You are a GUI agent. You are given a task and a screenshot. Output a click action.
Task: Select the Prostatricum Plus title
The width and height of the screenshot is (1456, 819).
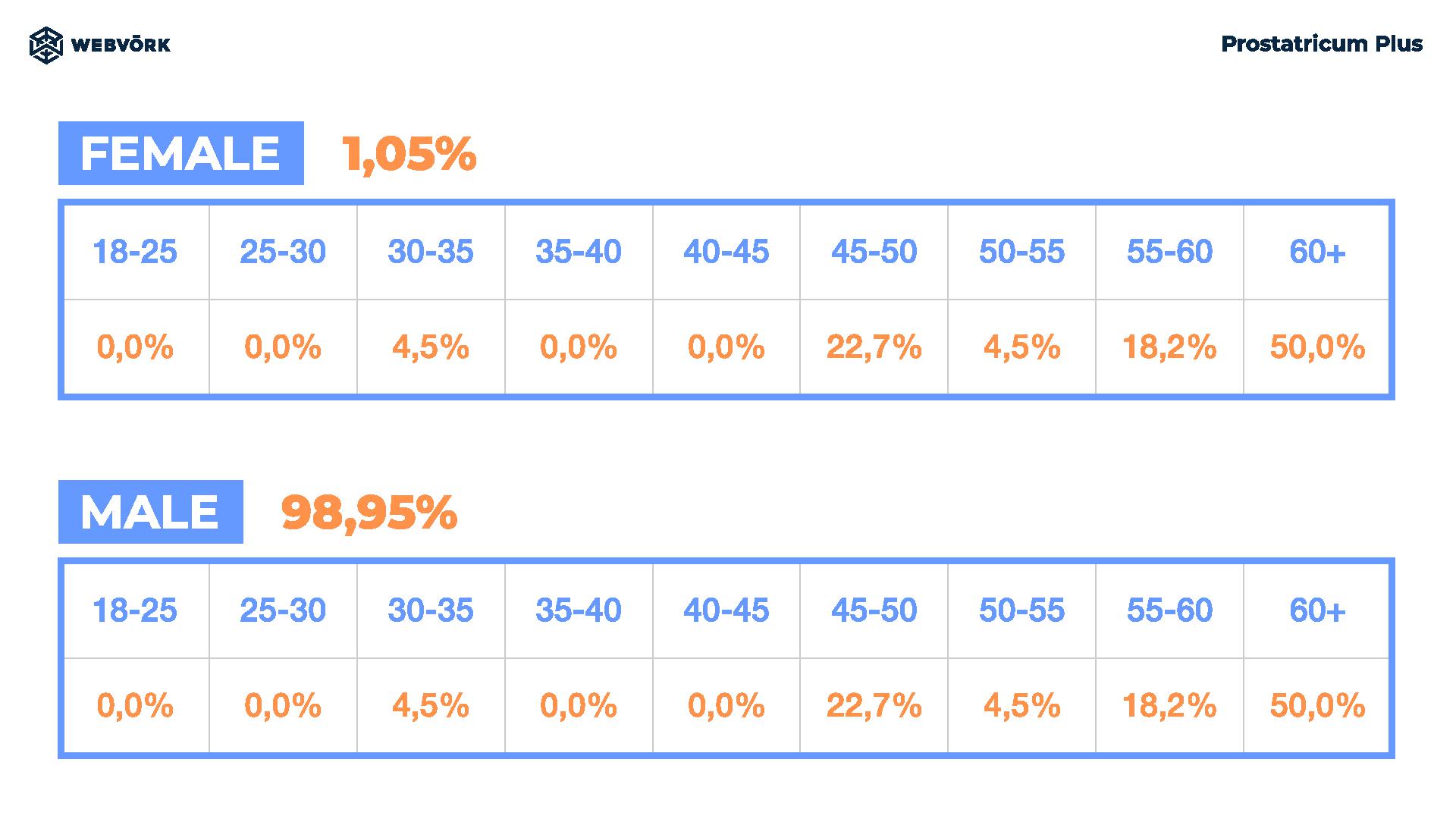click(1322, 44)
